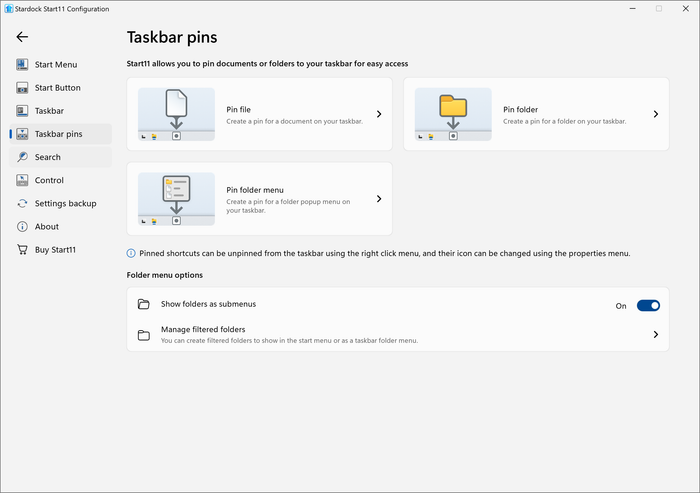Open the About info icon
Screen dimensions: 700x493
coord(22,226)
